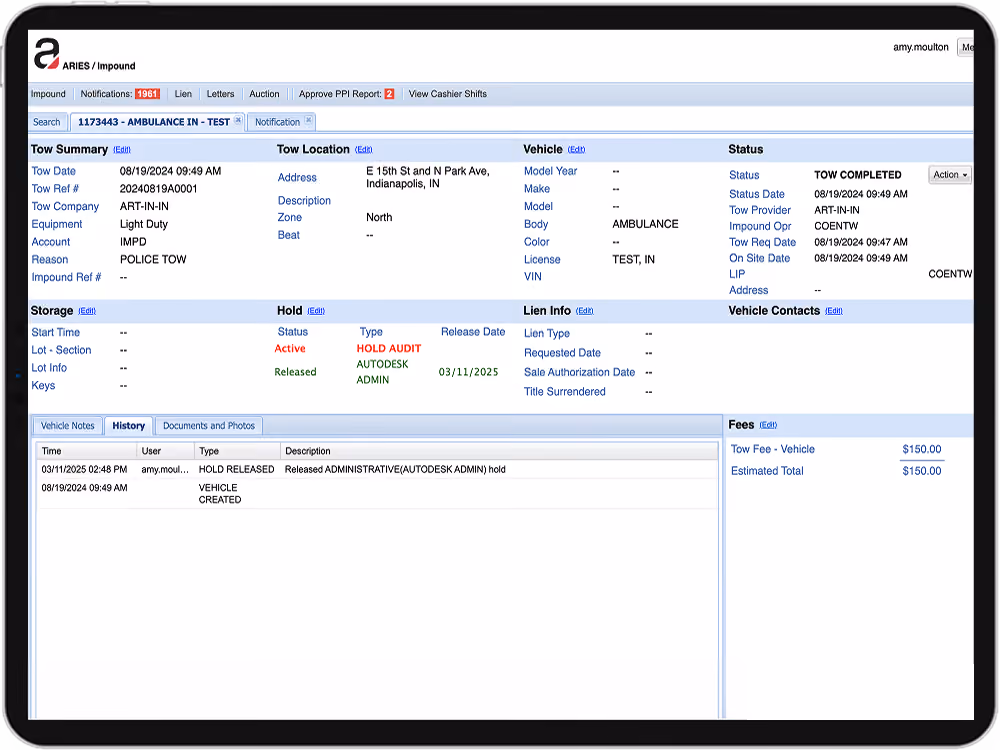The height and width of the screenshot is (750, 1000).
Task: Sort history by Description column header
Action: (x=499, y=451)
